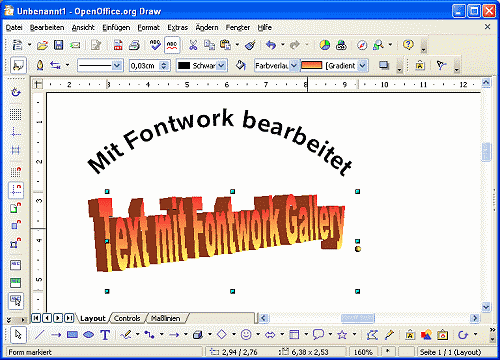This screenshot has height=360, width=500.
Task: Select the Line drawing tool
Action: 40,334
